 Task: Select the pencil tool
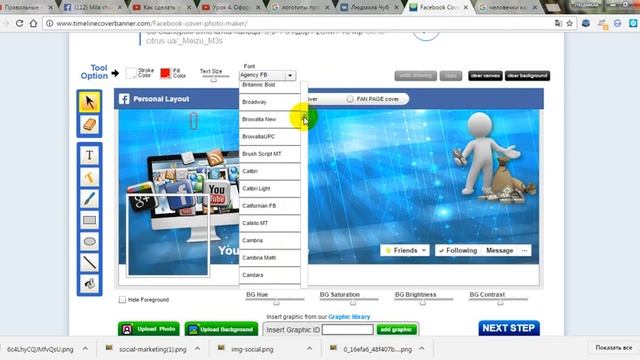click(x=89, y=178)
